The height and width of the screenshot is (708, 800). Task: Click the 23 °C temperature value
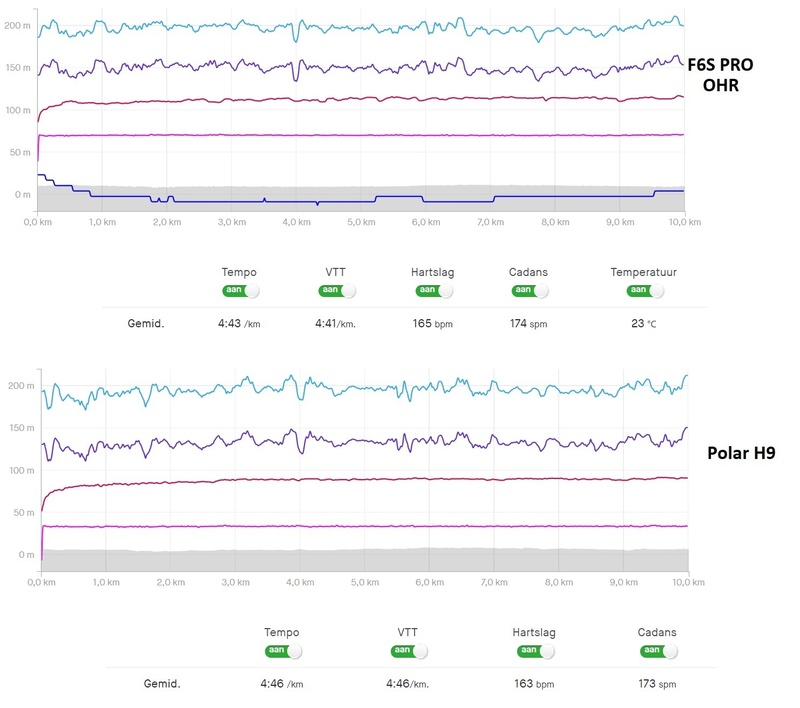(644, 323)
